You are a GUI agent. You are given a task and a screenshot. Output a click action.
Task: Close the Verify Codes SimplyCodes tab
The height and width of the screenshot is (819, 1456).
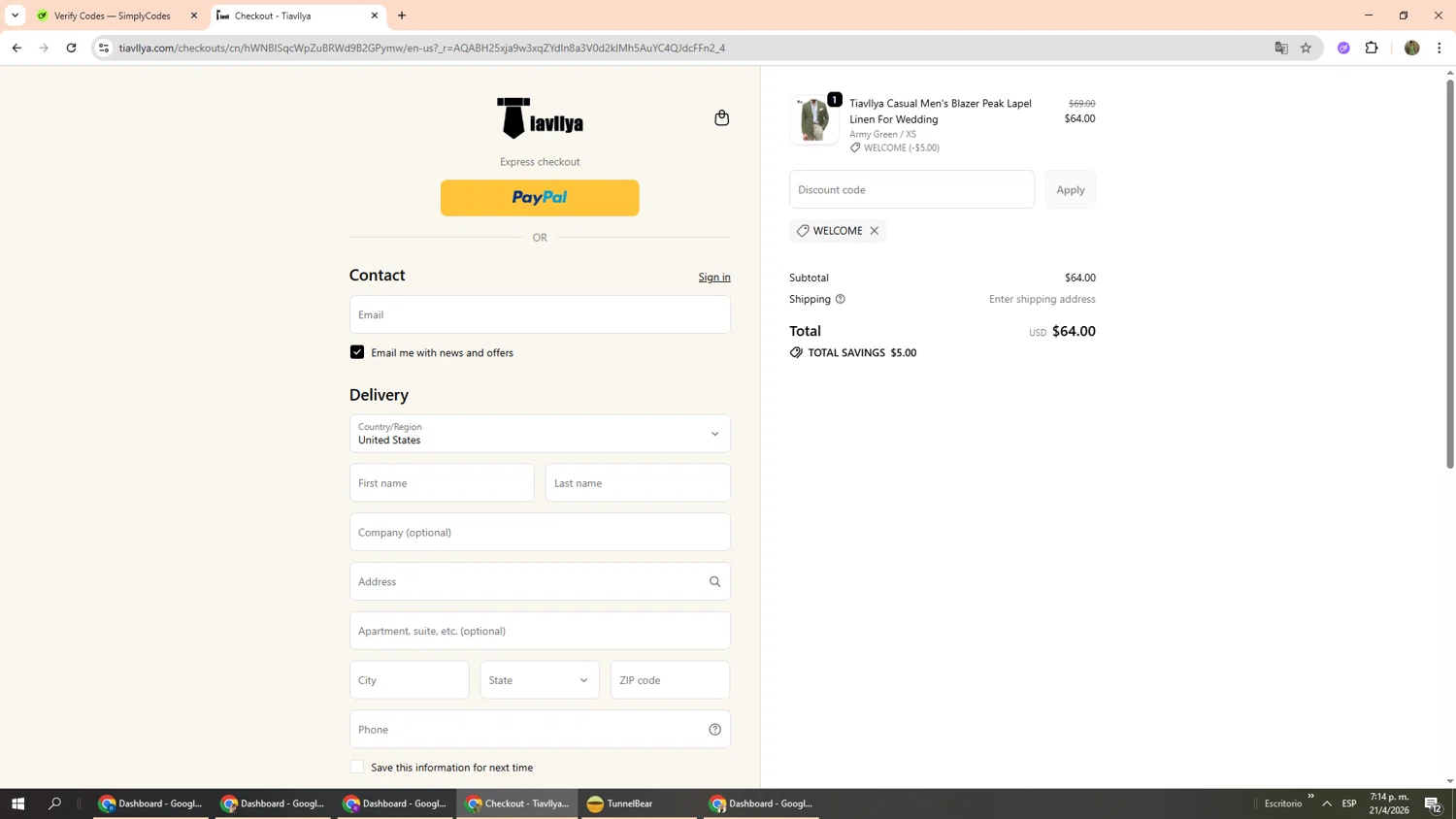point(194,16)
